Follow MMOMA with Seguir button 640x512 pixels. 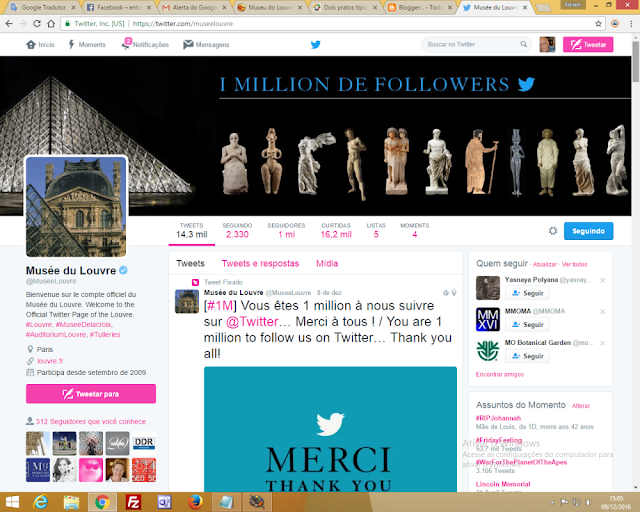(x=527, y=325)
